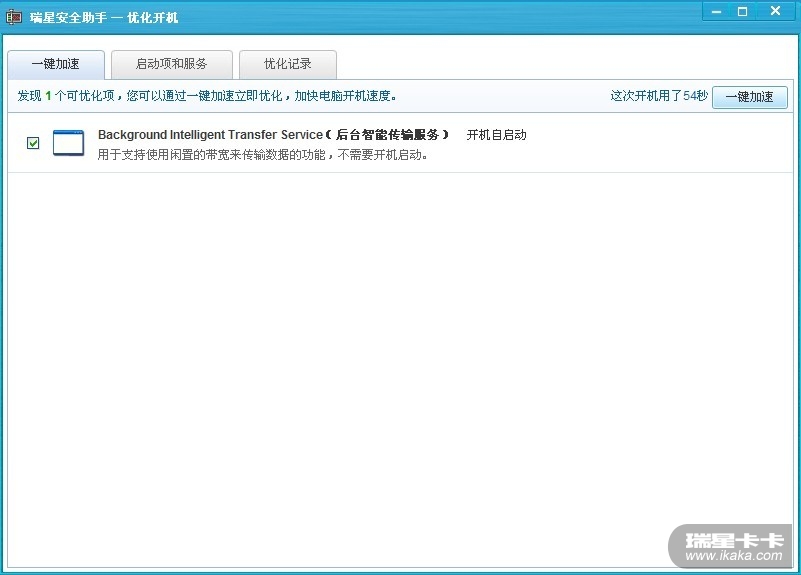
Task: Open the 优化记录 tab
Action: click(x=288, y=64)
